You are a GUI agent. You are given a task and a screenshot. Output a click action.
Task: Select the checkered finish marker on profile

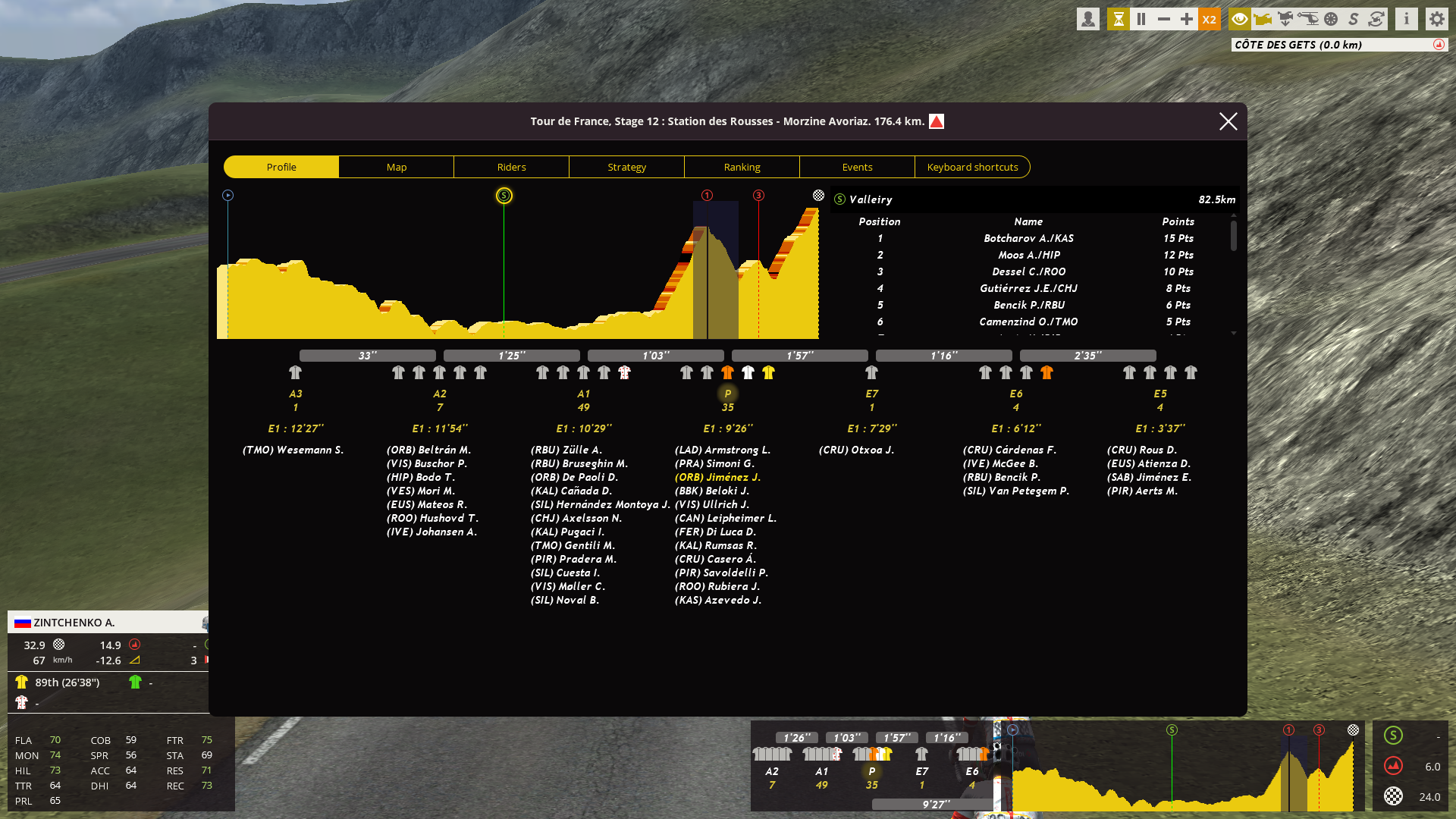[818, 196]
